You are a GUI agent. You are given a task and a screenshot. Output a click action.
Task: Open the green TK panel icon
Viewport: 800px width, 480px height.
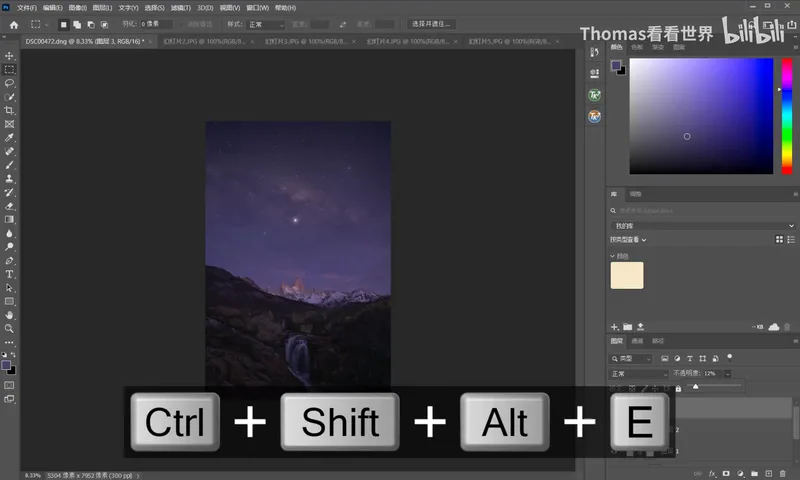[594, 95]
